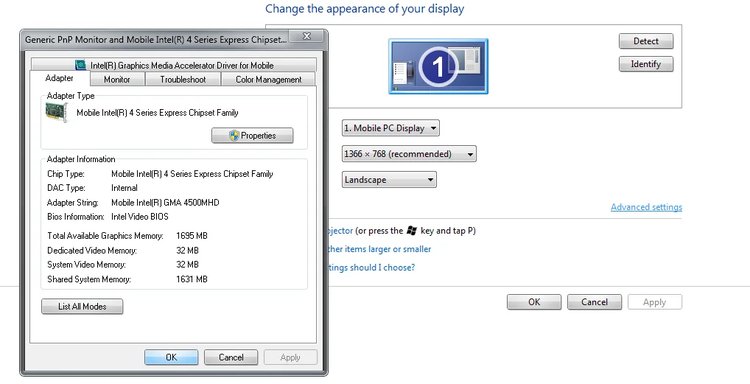750x384 pixels.
Task: Open the Troubleshoot tab
Action: pyautogui.click(x=183, y=79)
